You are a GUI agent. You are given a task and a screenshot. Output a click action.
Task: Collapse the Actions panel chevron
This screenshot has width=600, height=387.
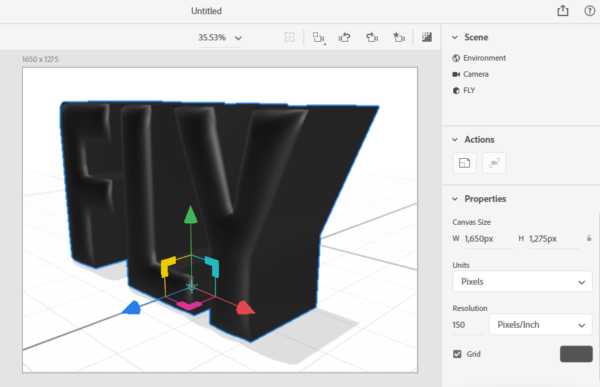[455, 140]
